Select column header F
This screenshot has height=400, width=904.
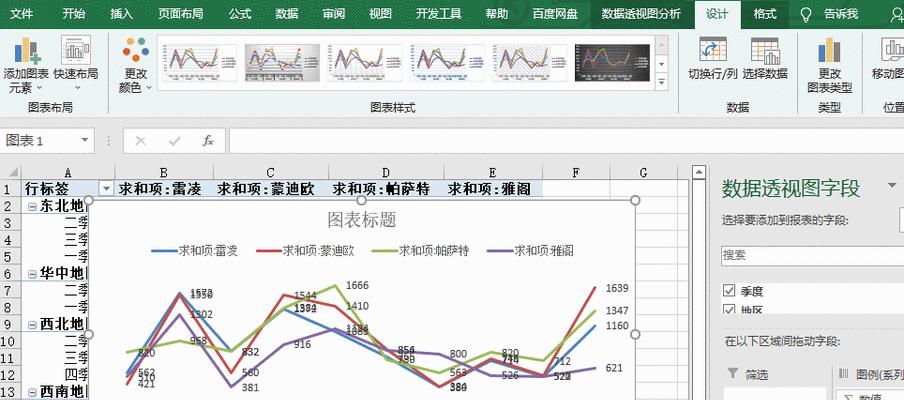(576, 172)
